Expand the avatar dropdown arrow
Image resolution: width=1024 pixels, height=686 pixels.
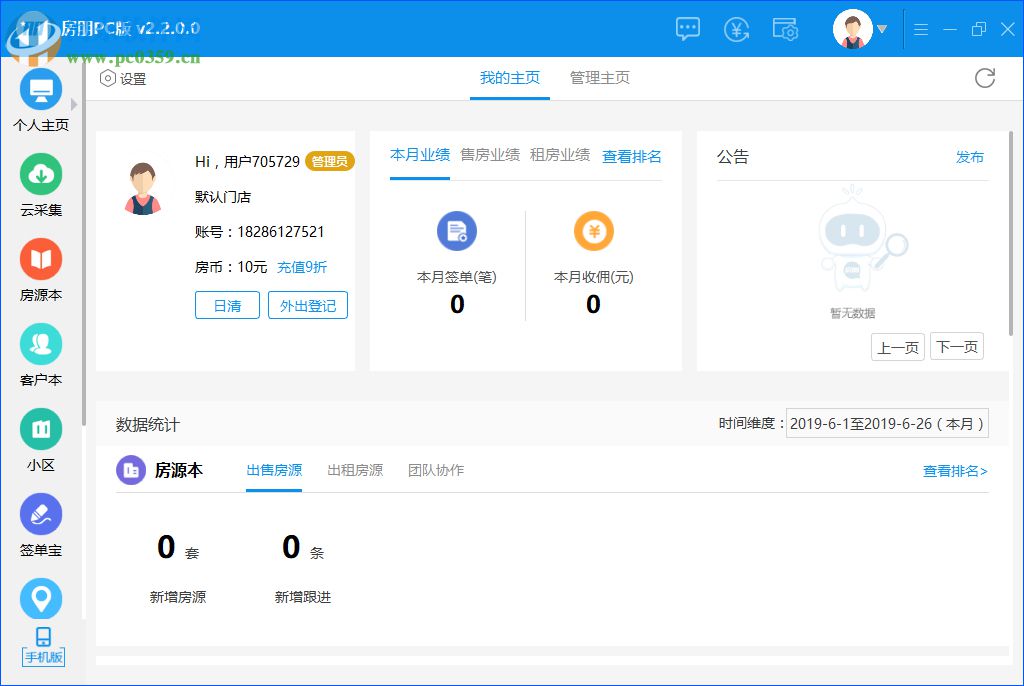(x=884, y=29)
